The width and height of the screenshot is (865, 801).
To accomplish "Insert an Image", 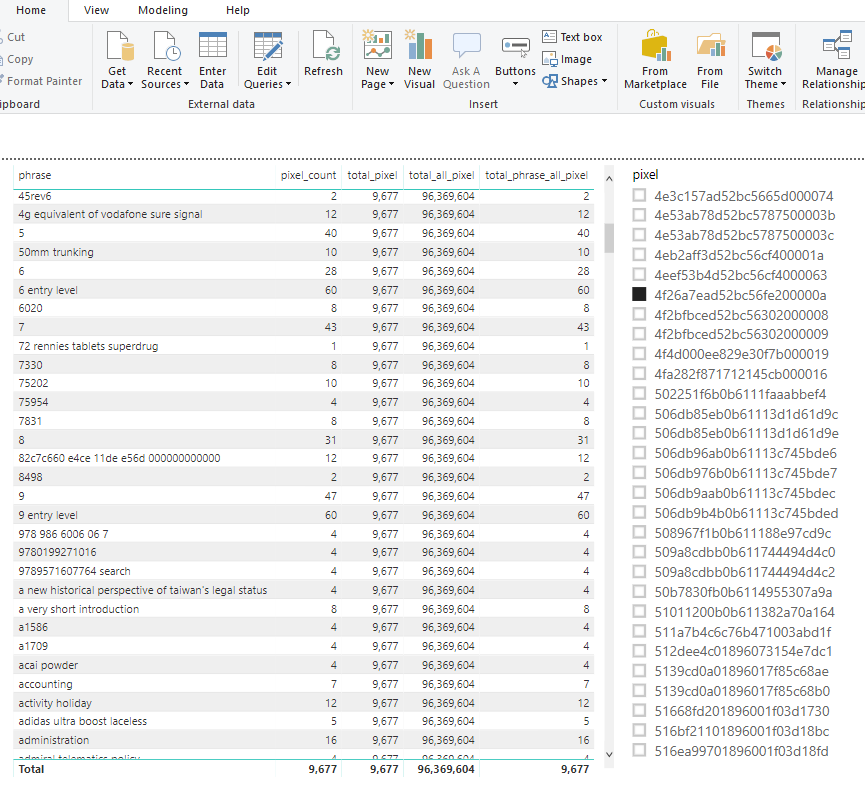I will point(567,59).
